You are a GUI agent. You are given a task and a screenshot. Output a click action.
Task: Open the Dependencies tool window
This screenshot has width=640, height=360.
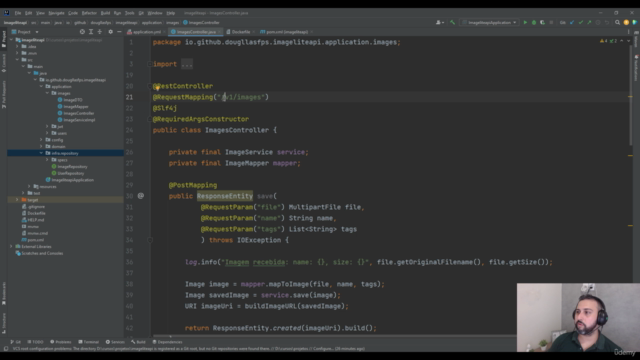click(x=167, y=342)
